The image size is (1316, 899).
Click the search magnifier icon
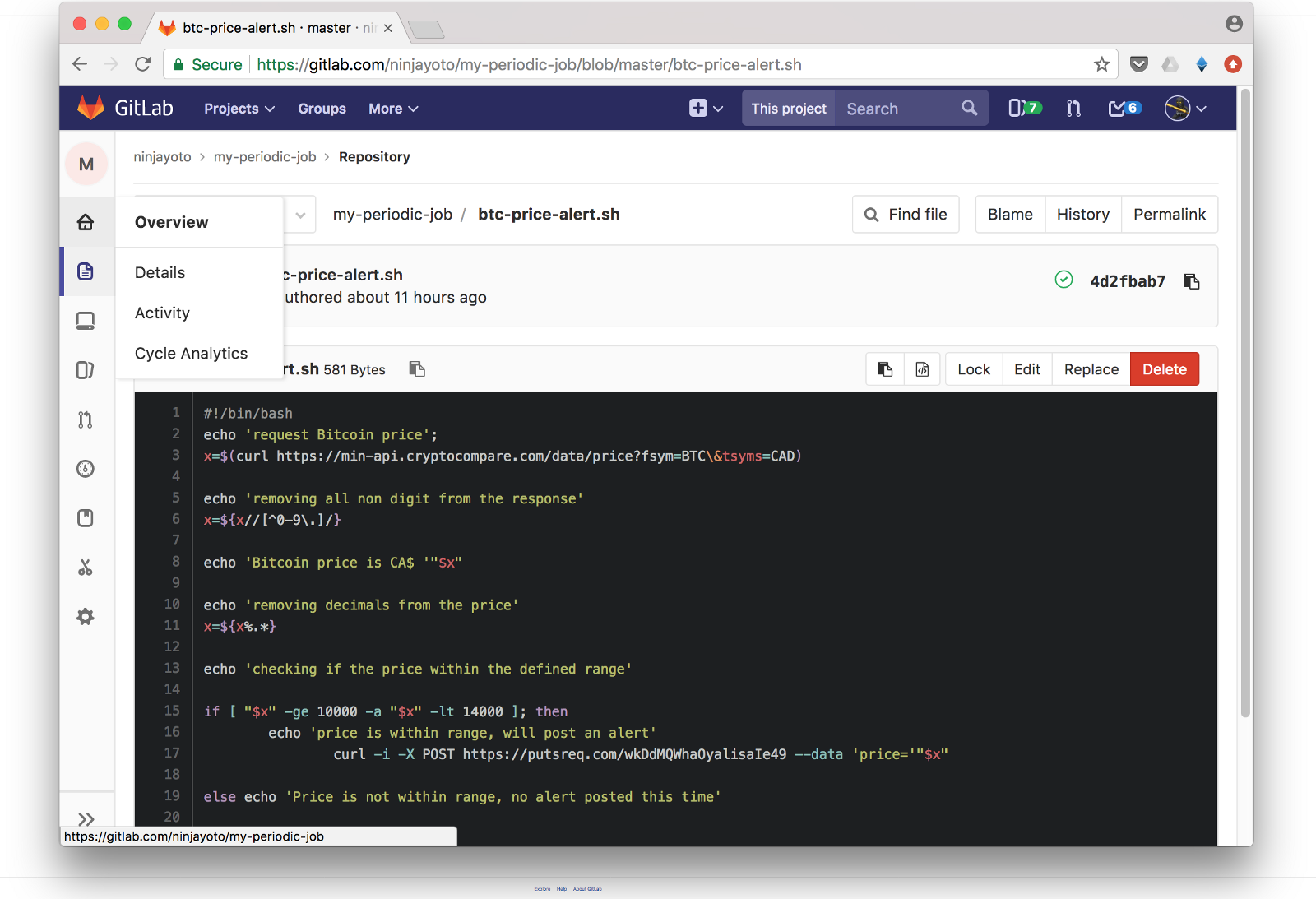970,108
